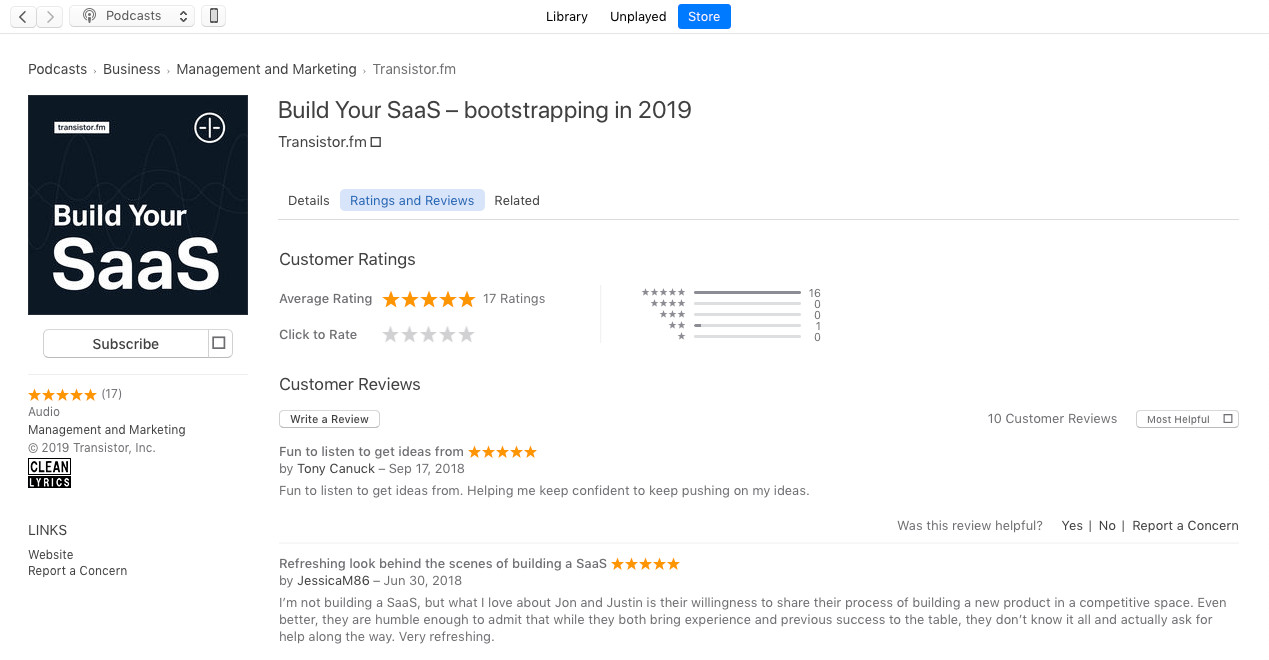This screenshot has width=1269, height=660.
Task: Mark the review as not helpful with No
Action: (1106, 525)
